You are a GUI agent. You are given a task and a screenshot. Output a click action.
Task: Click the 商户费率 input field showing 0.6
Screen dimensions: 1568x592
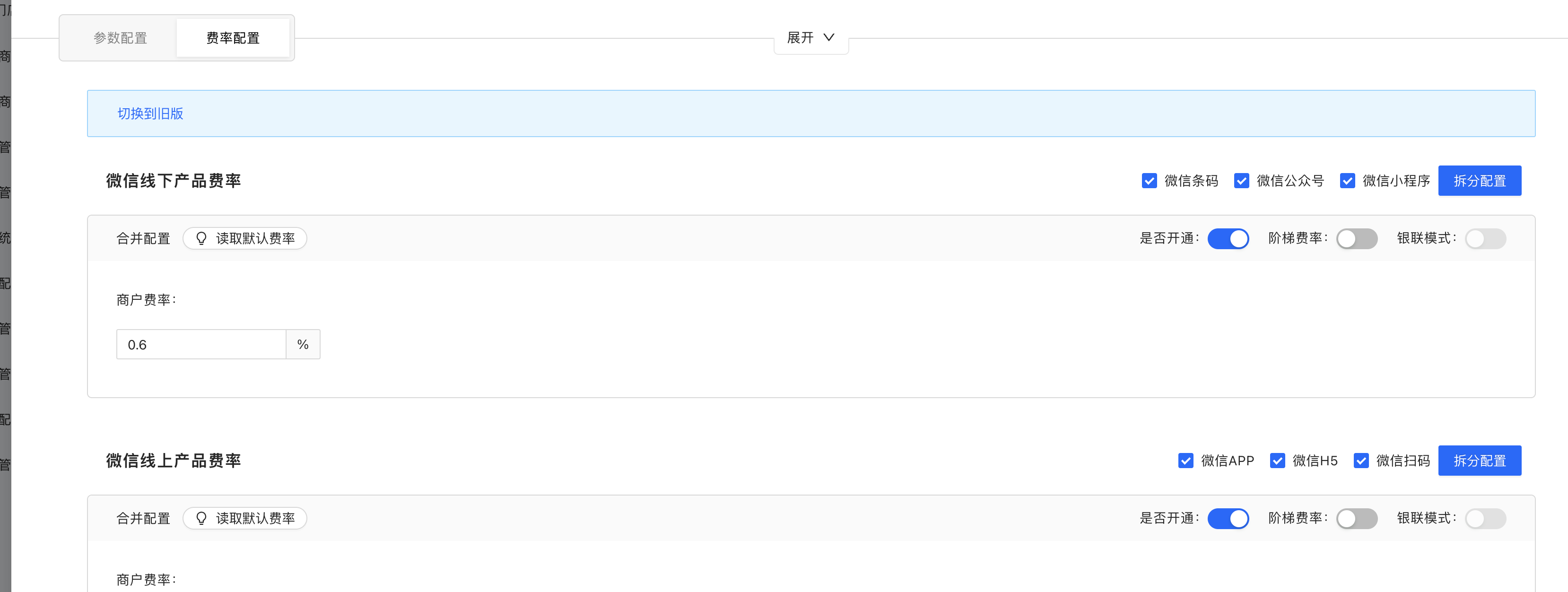[201, 344]
